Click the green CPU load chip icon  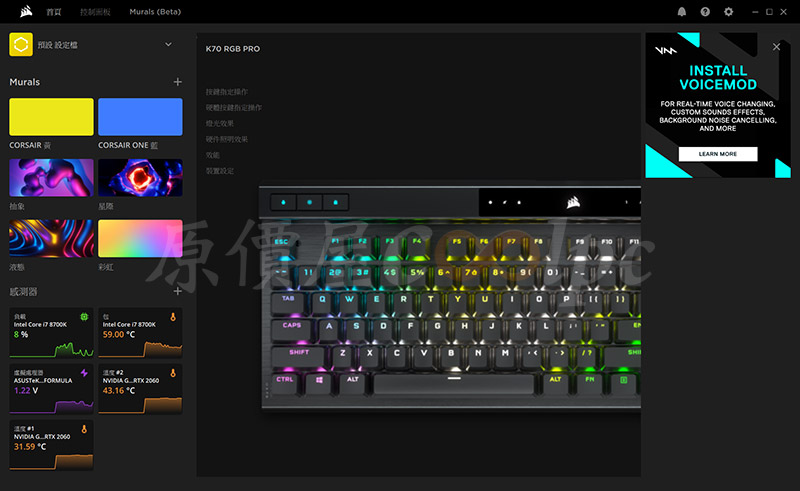(x=84, y=317)
